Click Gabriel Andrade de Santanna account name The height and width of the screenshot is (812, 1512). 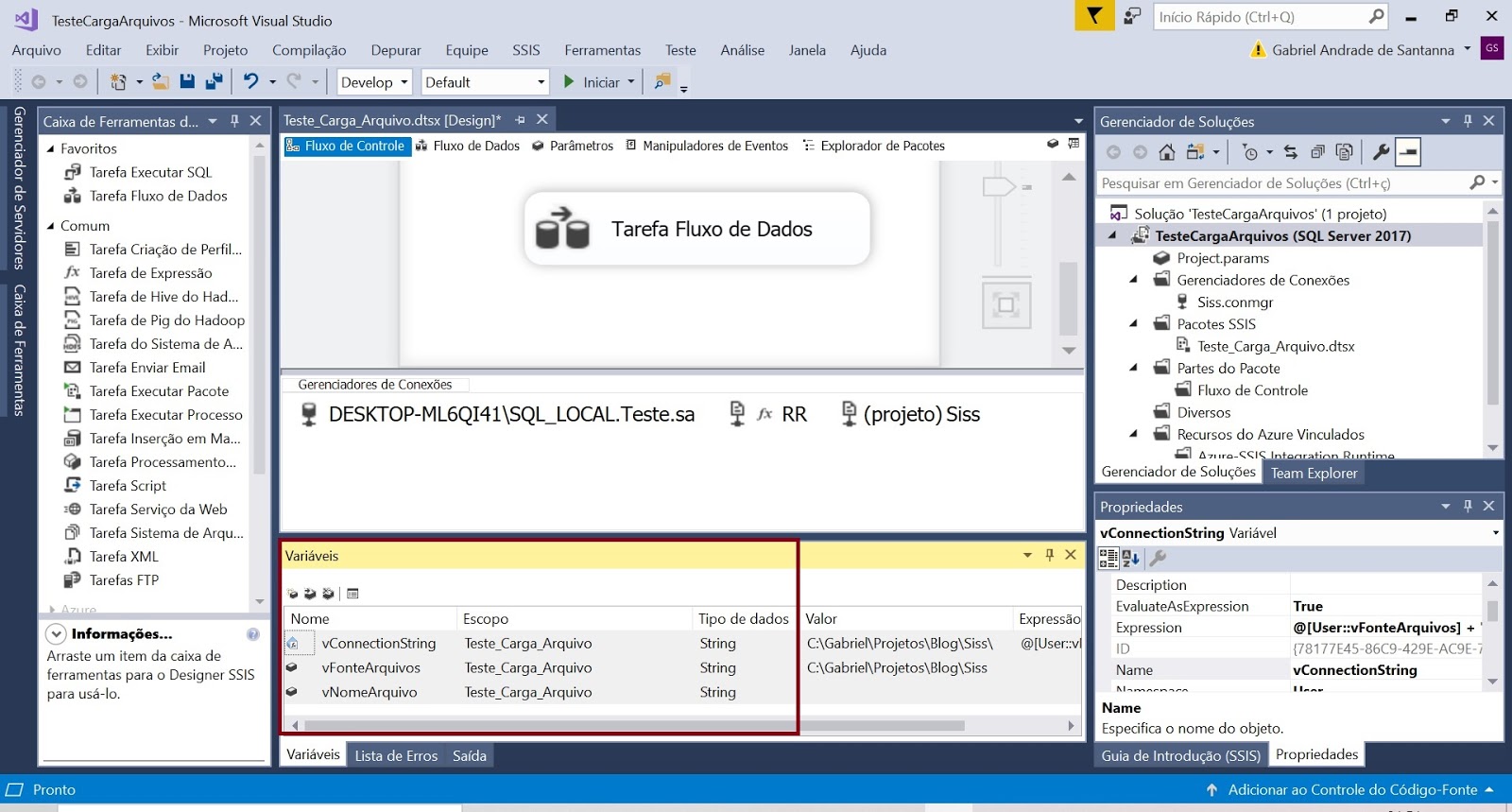pos(1363,50)
